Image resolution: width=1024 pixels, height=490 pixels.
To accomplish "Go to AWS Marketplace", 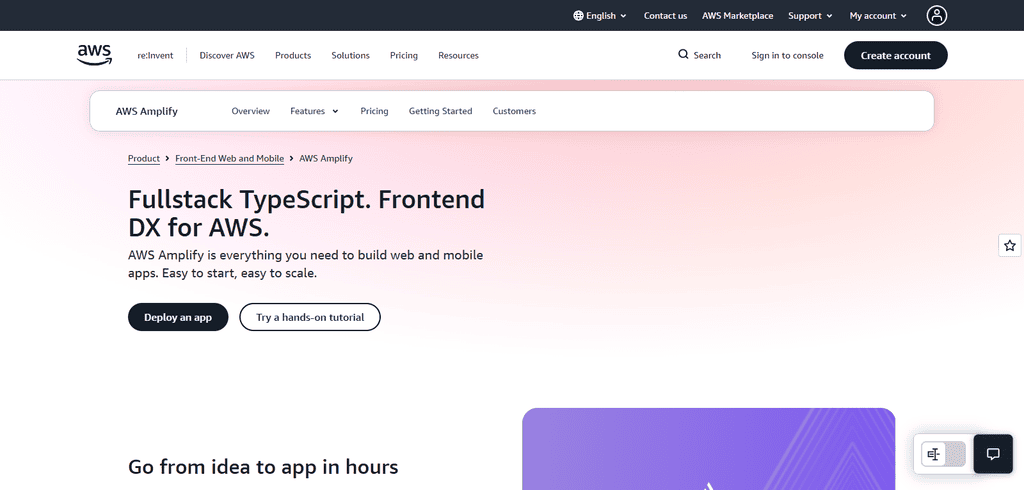I will point(737,16).
